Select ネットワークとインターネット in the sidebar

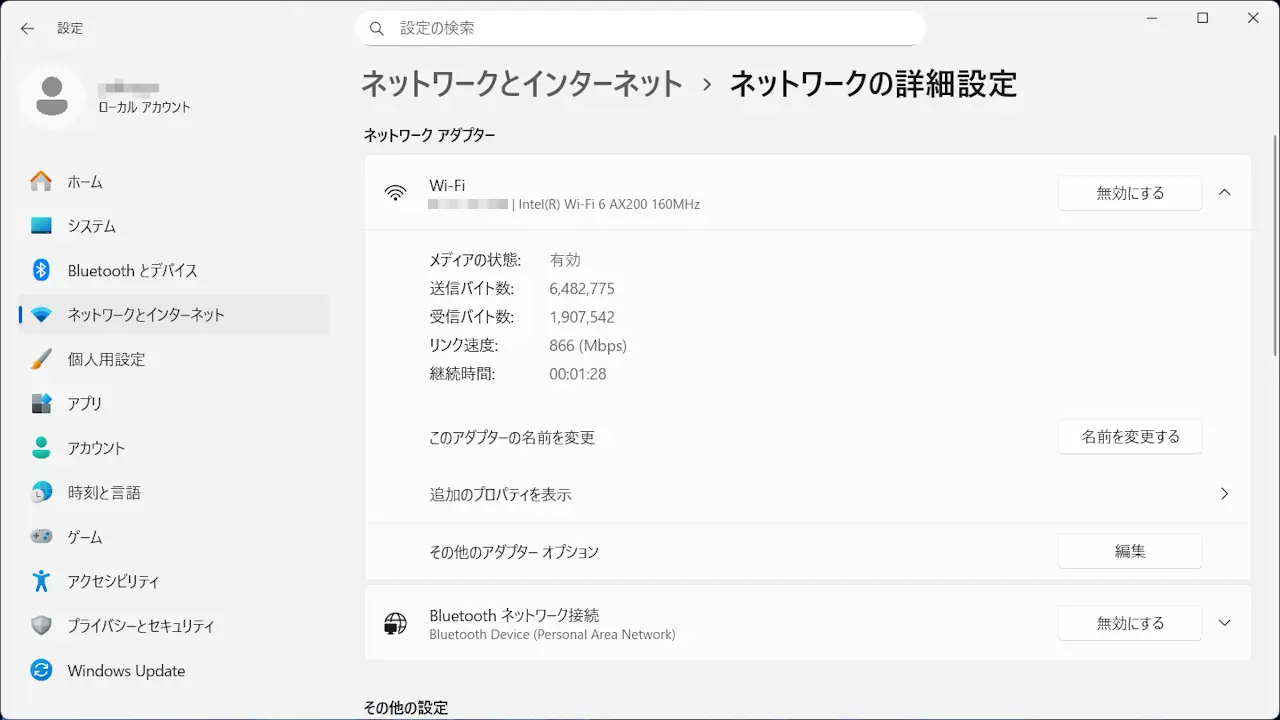click(146, 315)
